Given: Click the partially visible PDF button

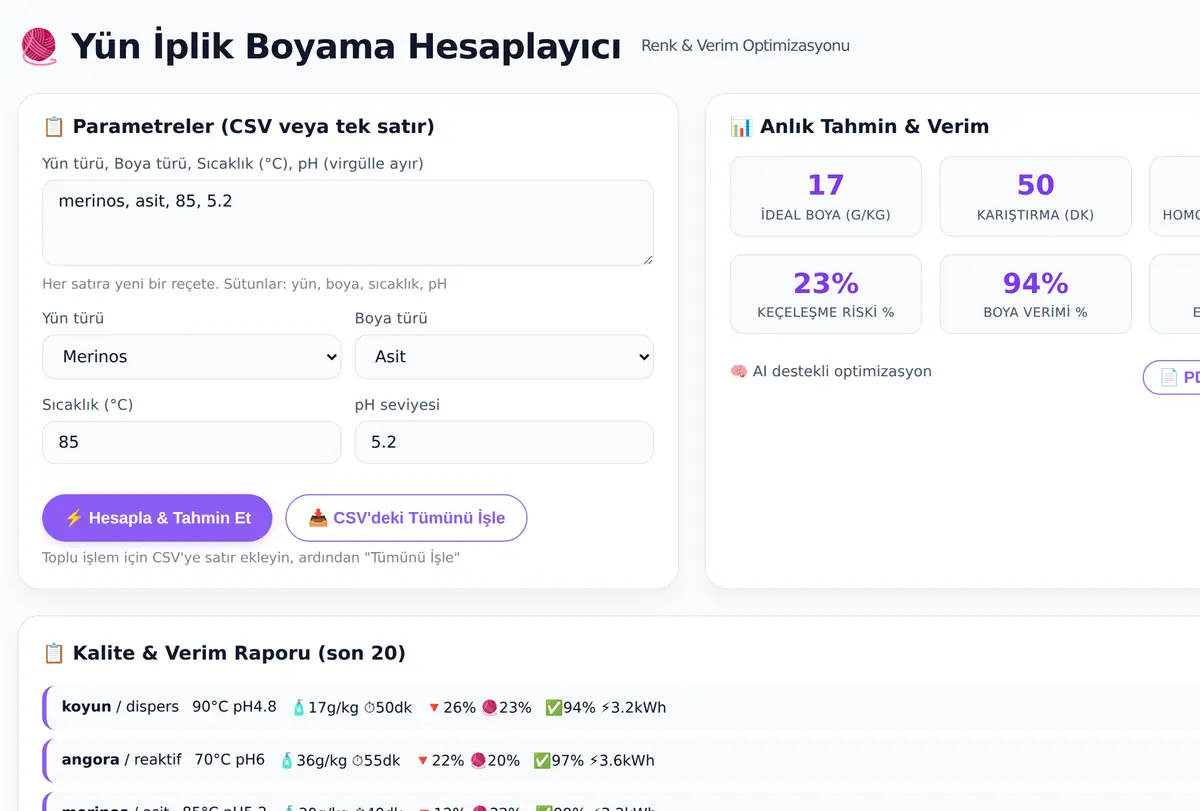Looking at the screenshot, I should (x=1172, y=377).
